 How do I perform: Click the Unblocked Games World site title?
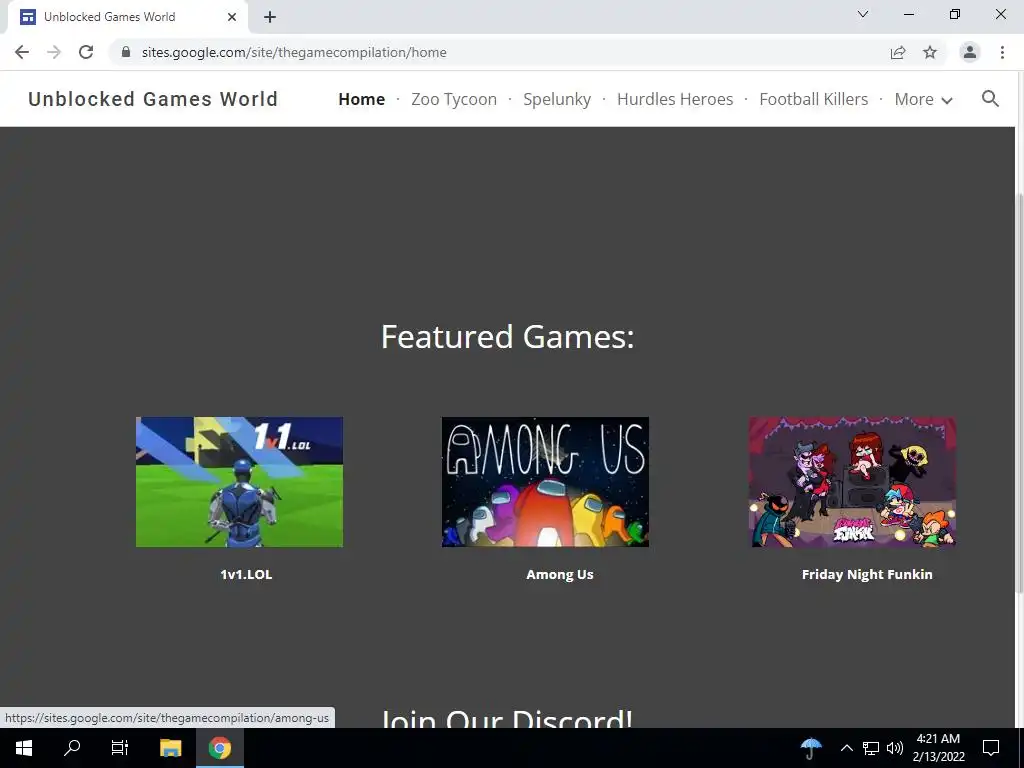(153, 99)
